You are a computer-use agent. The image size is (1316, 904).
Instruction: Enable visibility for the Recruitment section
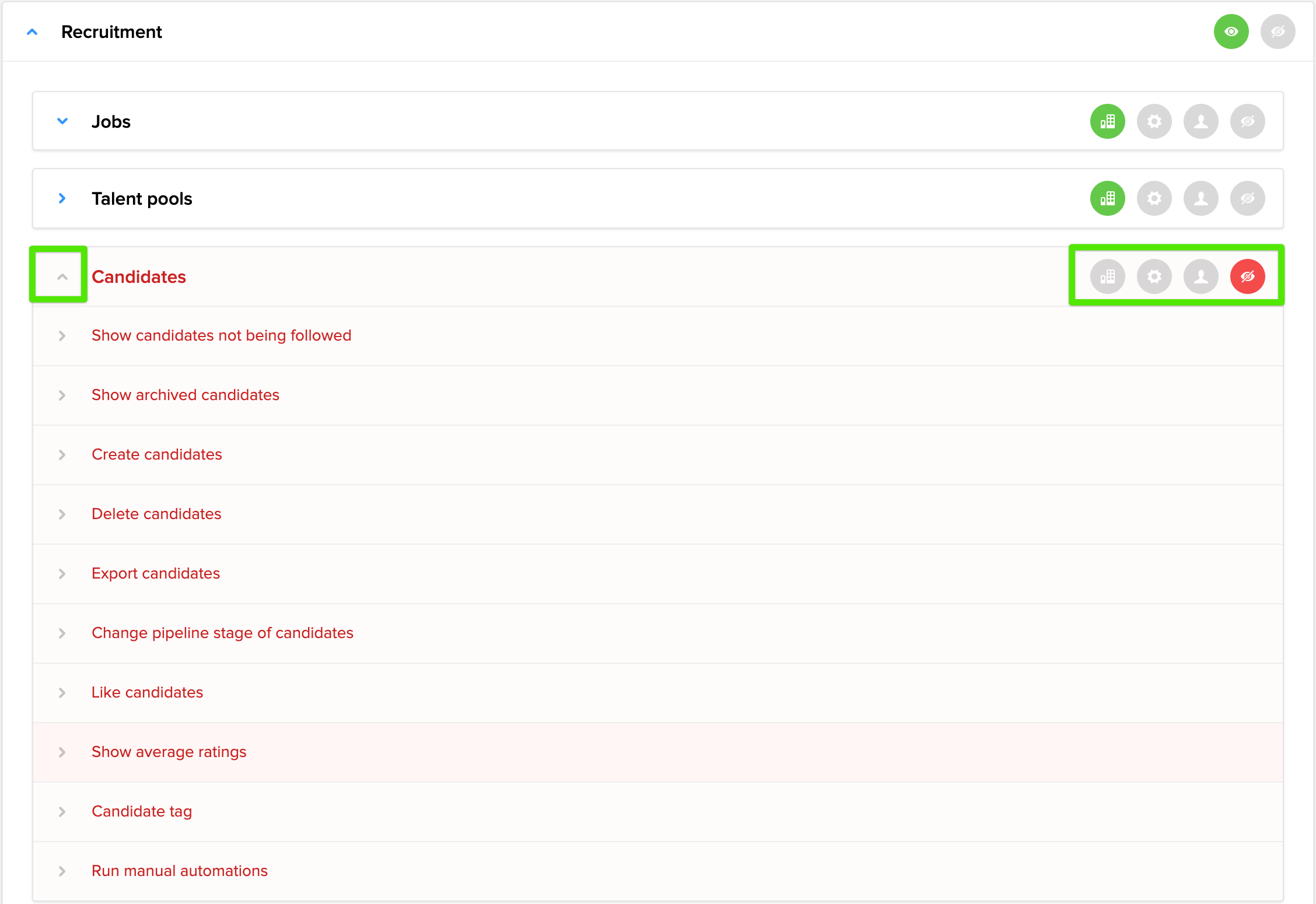pyautogui.click(x=1231, y=31)
